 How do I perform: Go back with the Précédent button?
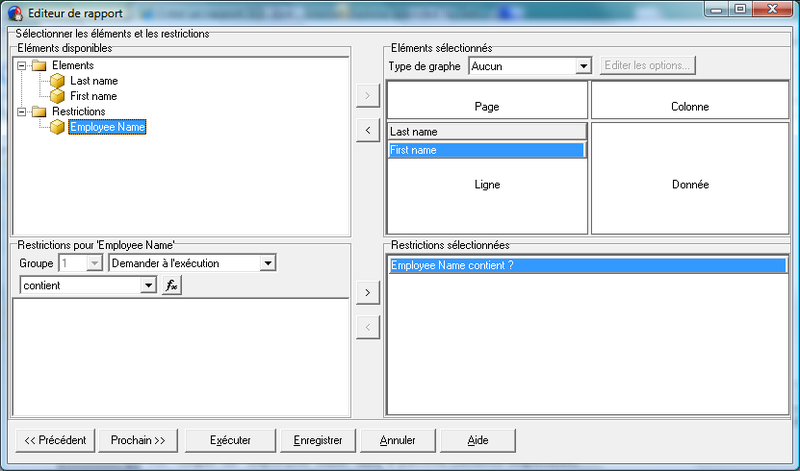click(x=55, y=440)
